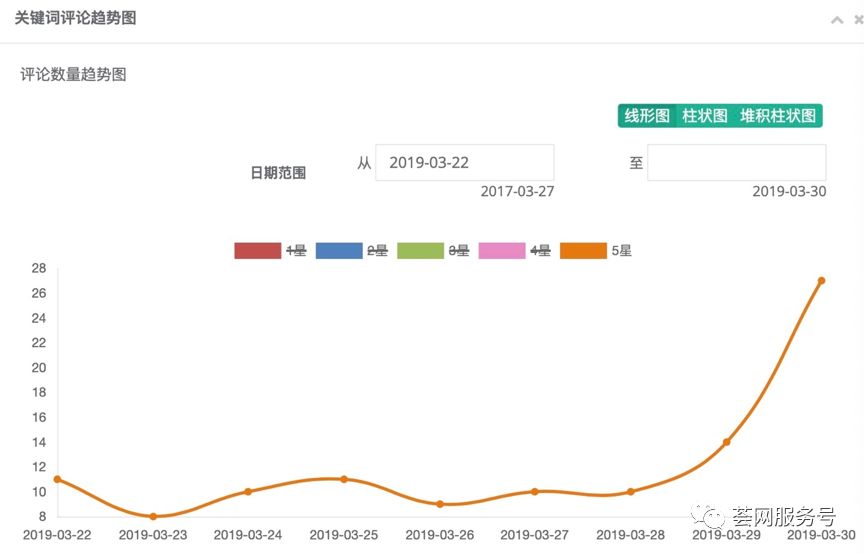Screen dimensions: 864x554
Task: Toggle the 1星 red legend swatch
Action: point(257,251)
